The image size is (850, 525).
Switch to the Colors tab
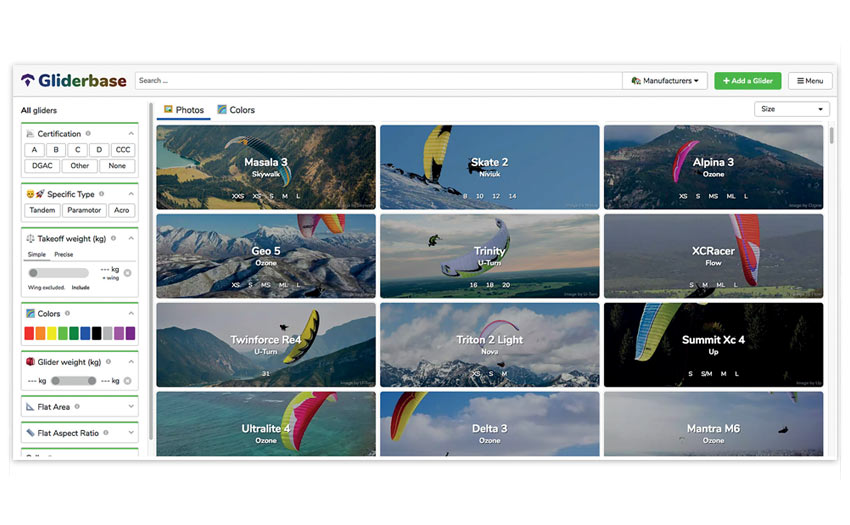pos(236,110)
